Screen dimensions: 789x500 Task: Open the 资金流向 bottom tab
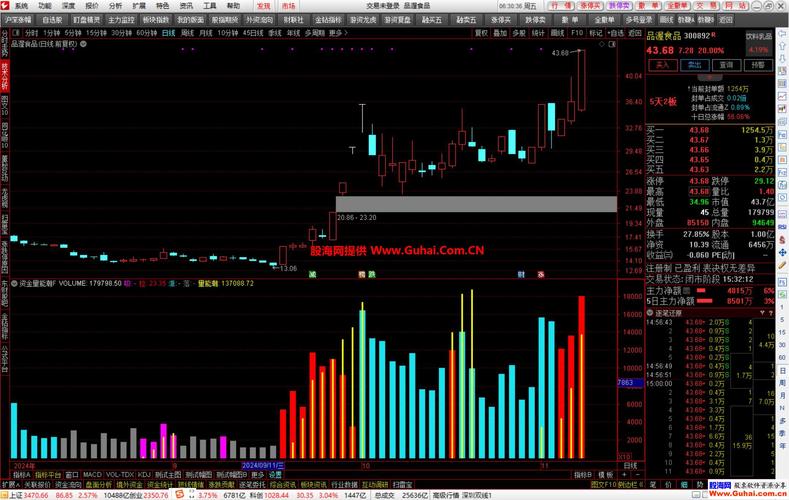(x=69, y=484)
